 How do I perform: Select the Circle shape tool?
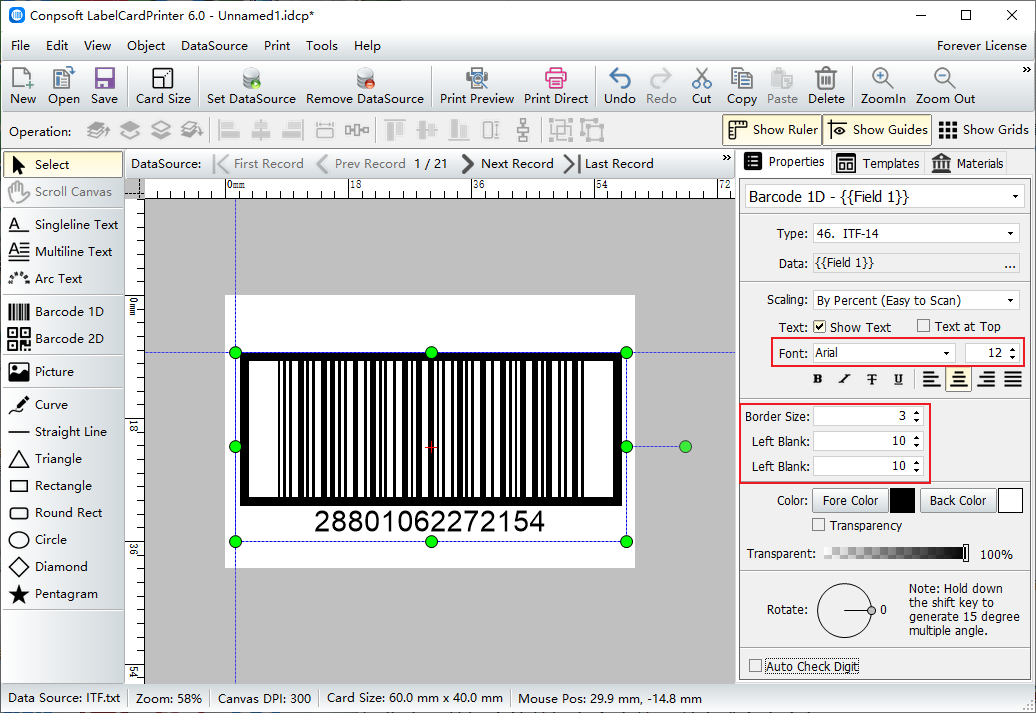coord(63,540)
